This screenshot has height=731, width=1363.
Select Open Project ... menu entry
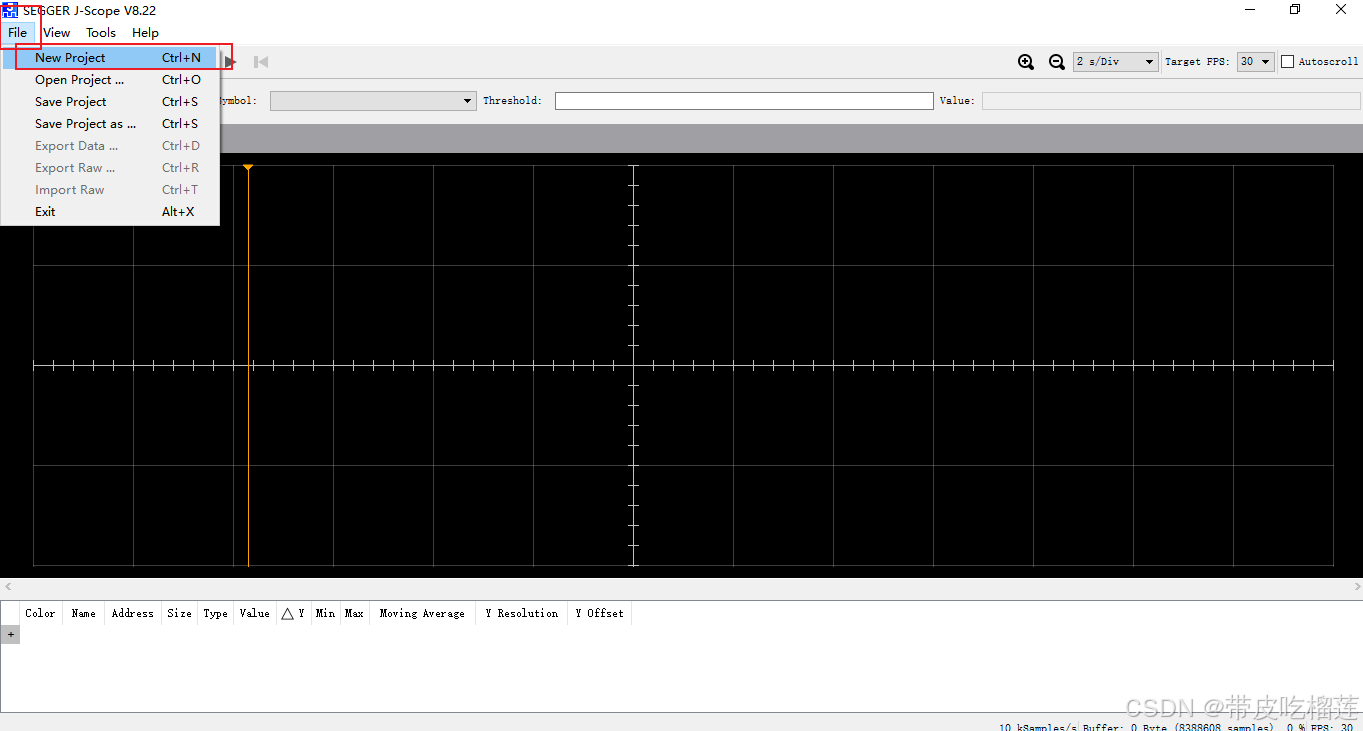click(x=110, y=80)
